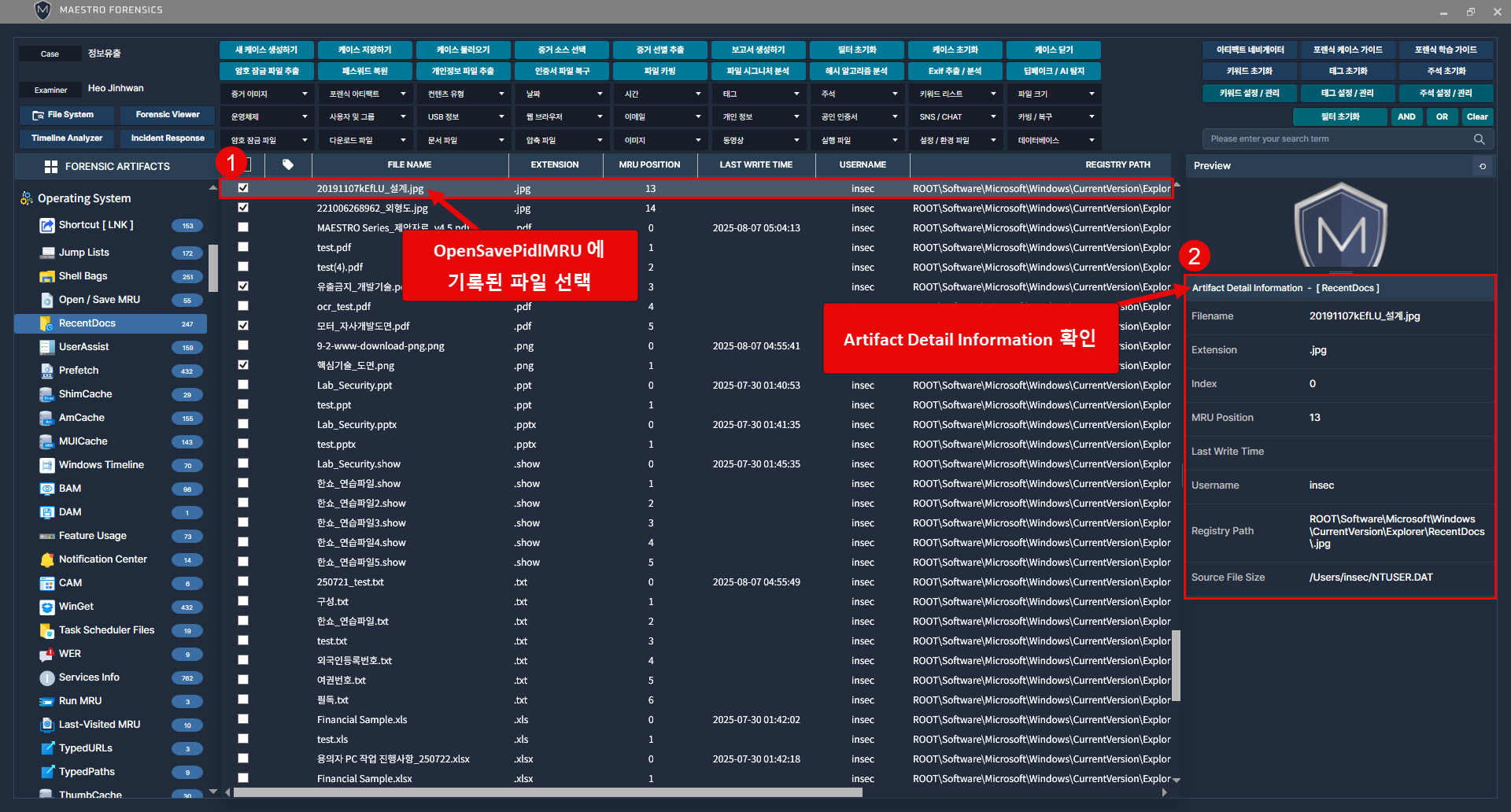Open the 포렌식 아티팩트 dropdown

(x=366, y=94)
